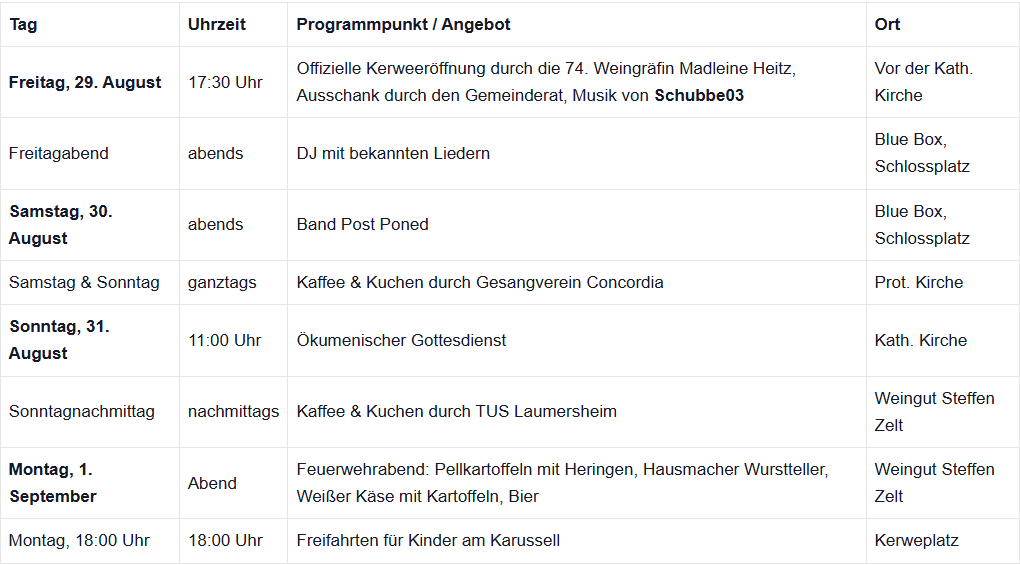Click the 'Uhrzeit' column header
The height and width of the screenshot is (565, 1020).
coord(216,24)
